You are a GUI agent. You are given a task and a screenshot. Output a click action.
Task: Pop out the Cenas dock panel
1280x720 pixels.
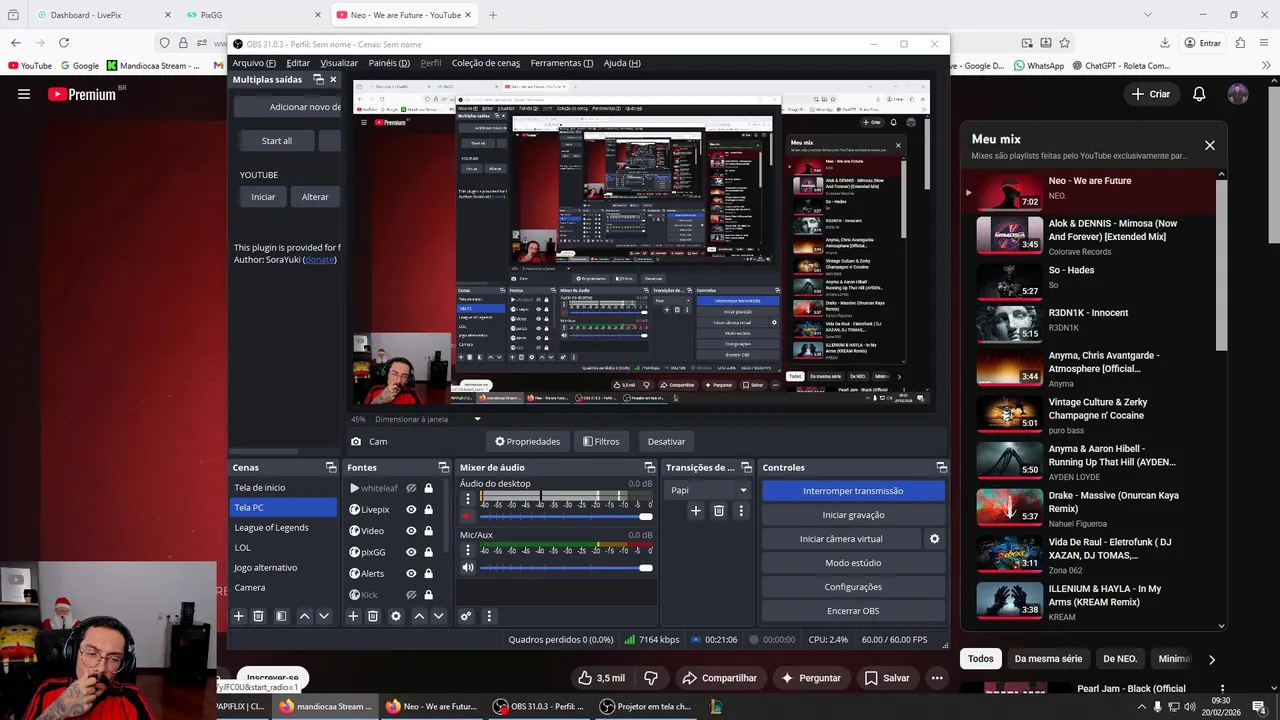tap(331, 467)
